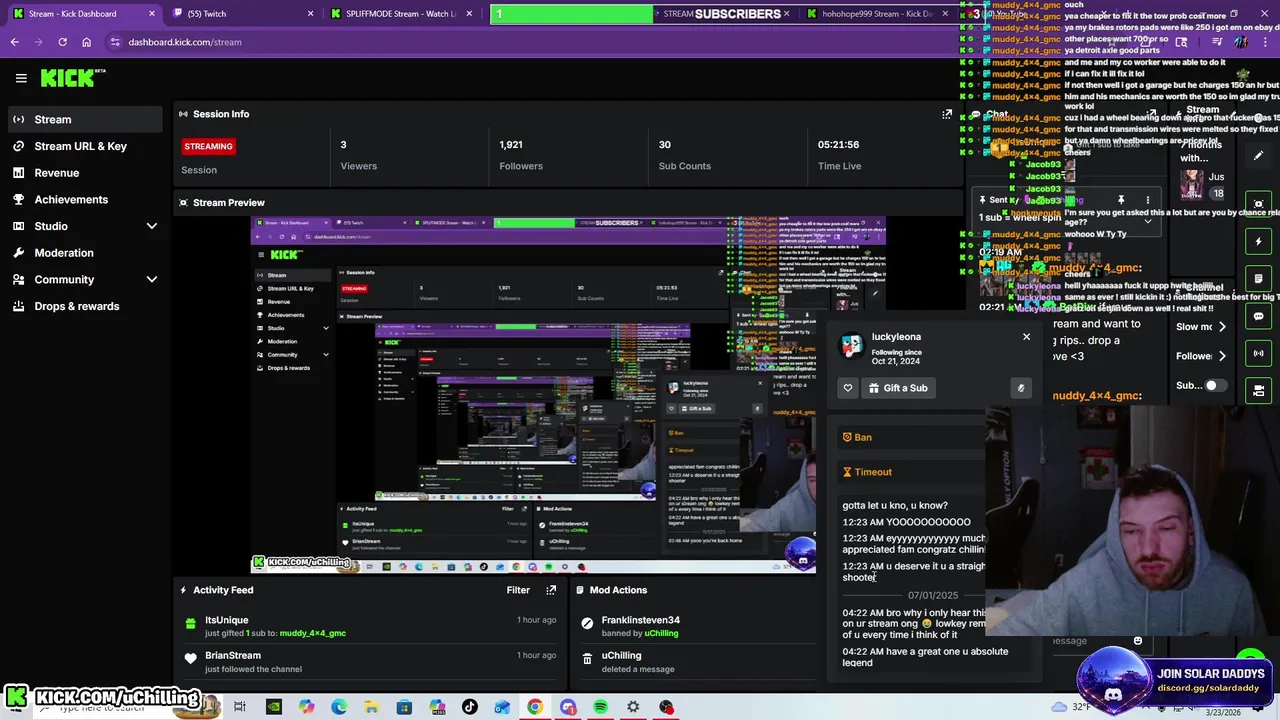The height and width of the screenshot is (720, 1280).
Task: Click muddy_4×4_gmc link in Activity Feed
Action: click(313, 633)
